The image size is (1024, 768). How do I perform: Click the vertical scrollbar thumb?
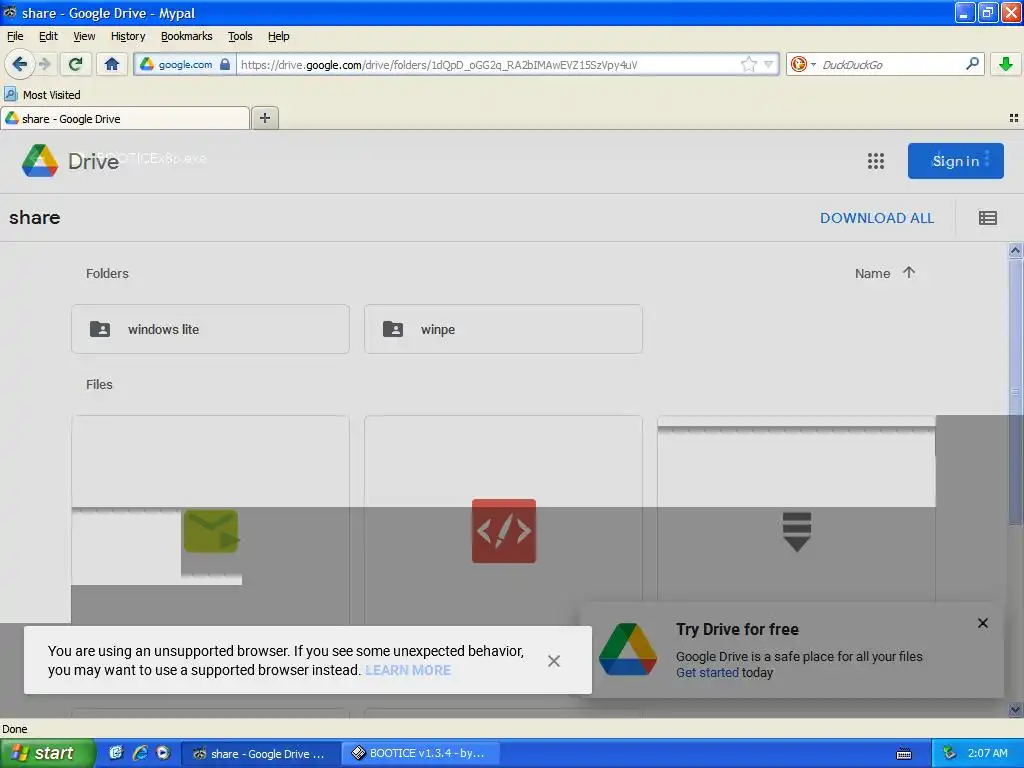click(1016, 392)
